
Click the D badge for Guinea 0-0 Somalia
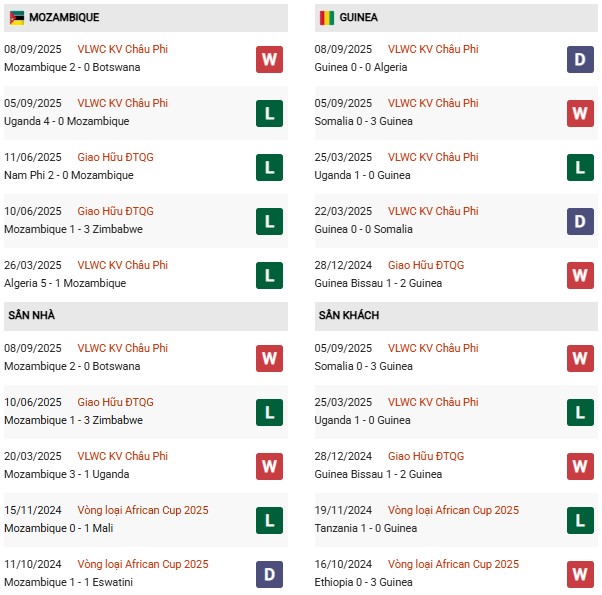(580, 221)
